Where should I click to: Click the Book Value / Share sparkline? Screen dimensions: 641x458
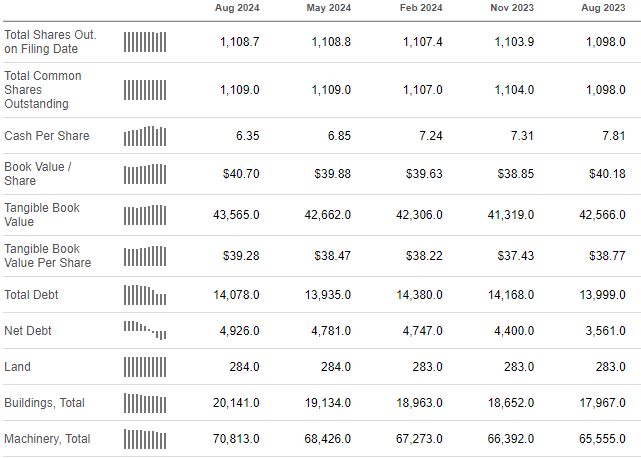pos(145,174)
